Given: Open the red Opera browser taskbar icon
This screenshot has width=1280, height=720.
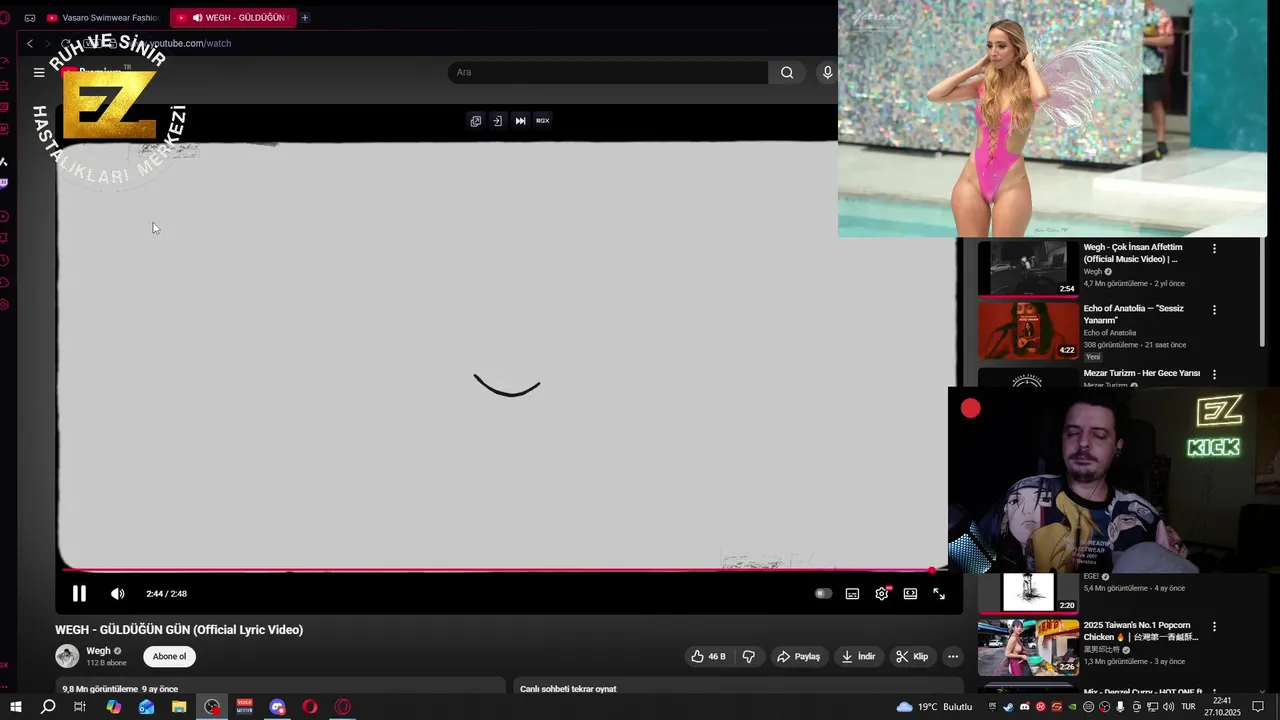Looking at the screenshot, I should [310, 707].
